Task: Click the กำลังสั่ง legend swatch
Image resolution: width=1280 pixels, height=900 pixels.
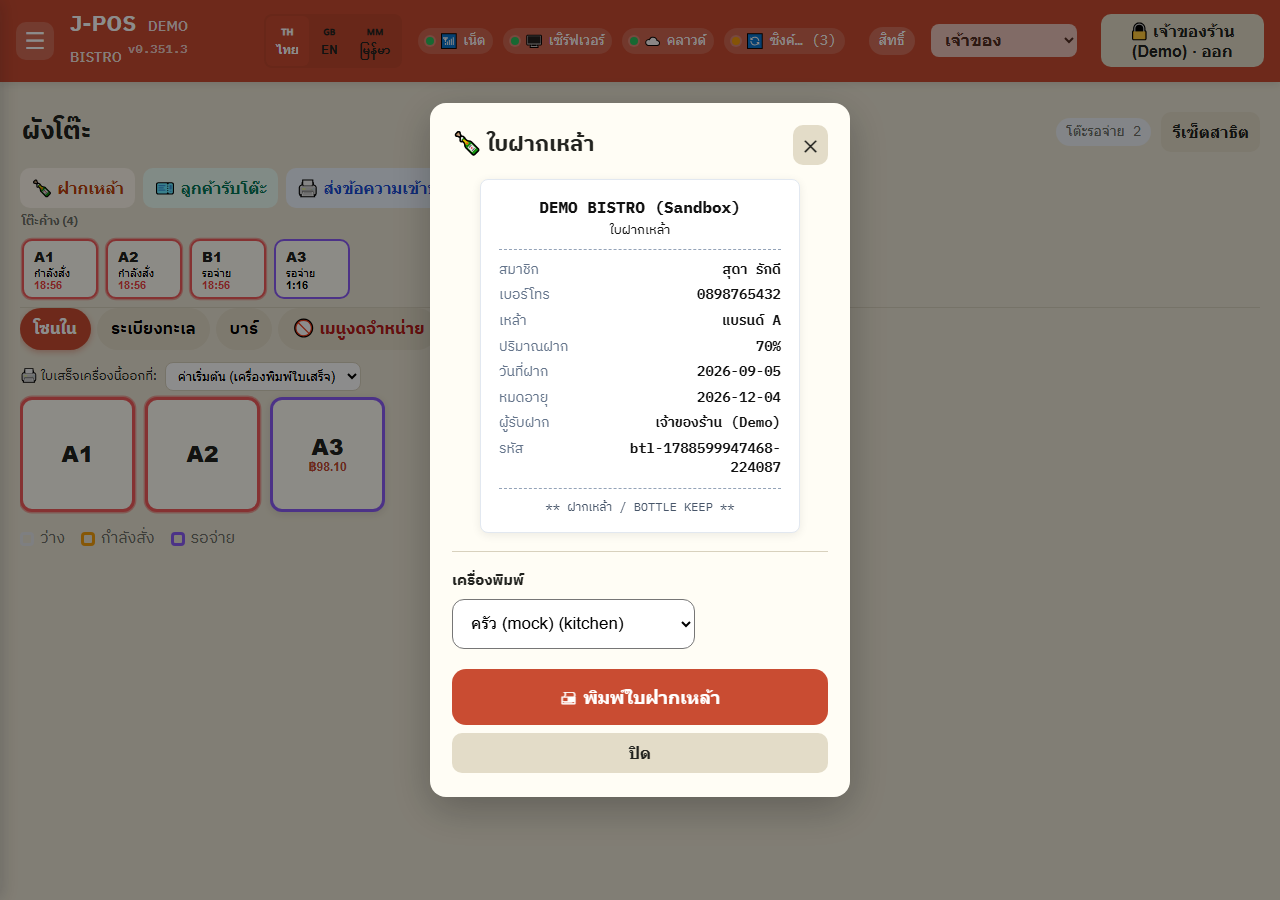Action: (x=88, y=539)
